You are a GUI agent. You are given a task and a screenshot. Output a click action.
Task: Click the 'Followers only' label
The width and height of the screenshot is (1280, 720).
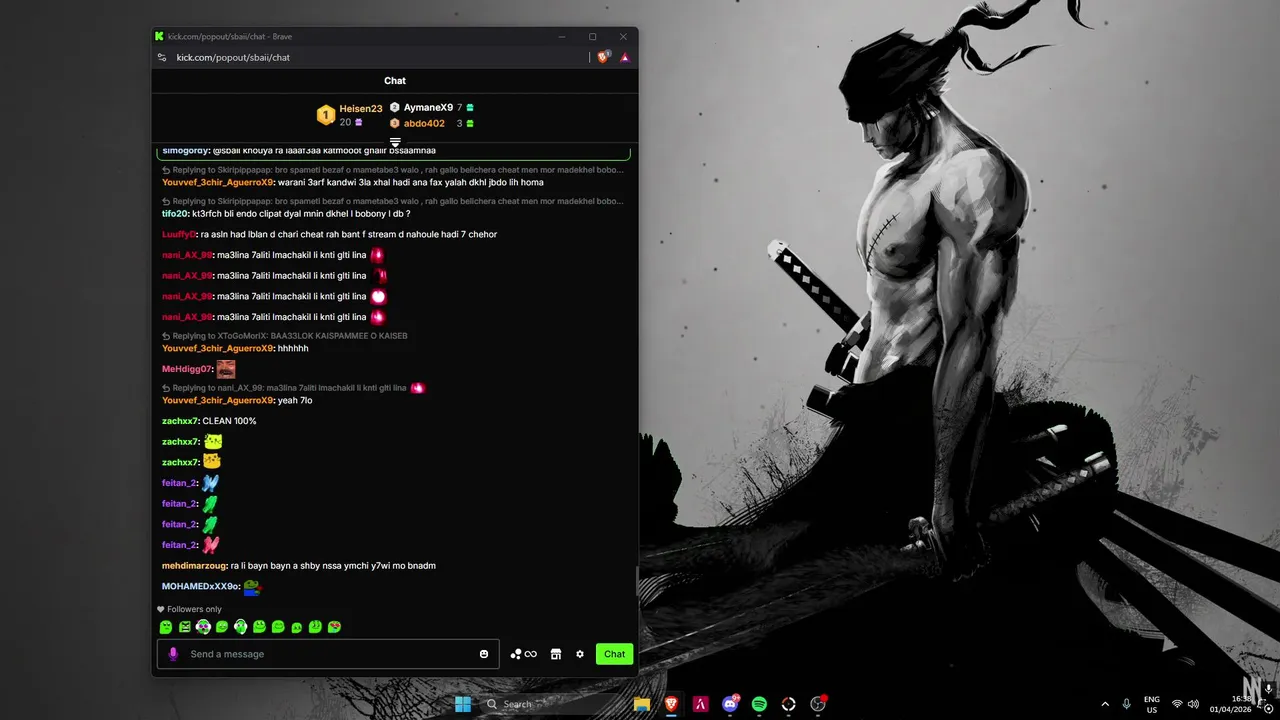(x=194, y=609)
